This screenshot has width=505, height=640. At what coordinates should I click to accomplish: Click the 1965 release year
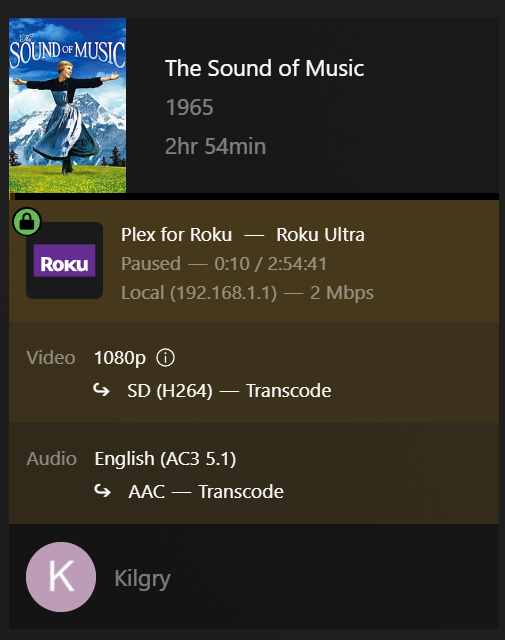coord(189,107)
